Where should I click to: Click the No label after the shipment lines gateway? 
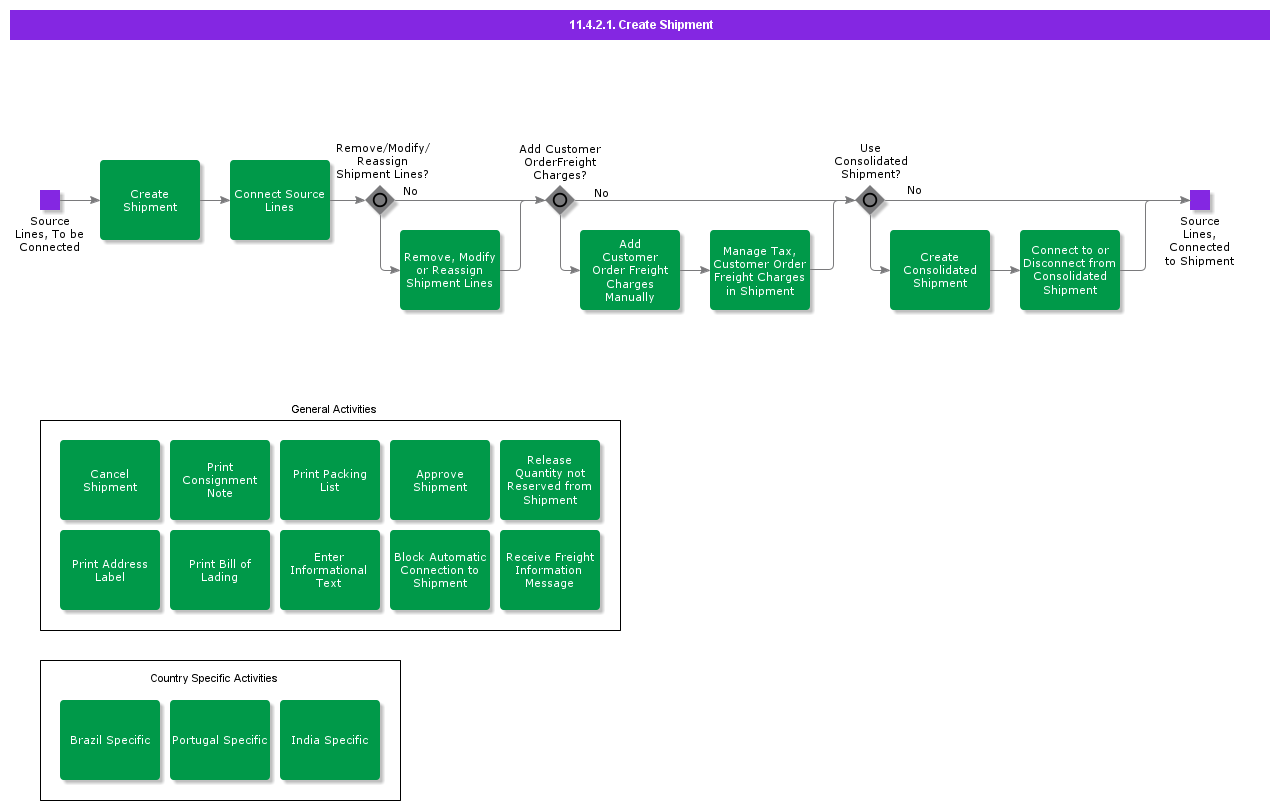pyautogui.click(x=410, y=191)
